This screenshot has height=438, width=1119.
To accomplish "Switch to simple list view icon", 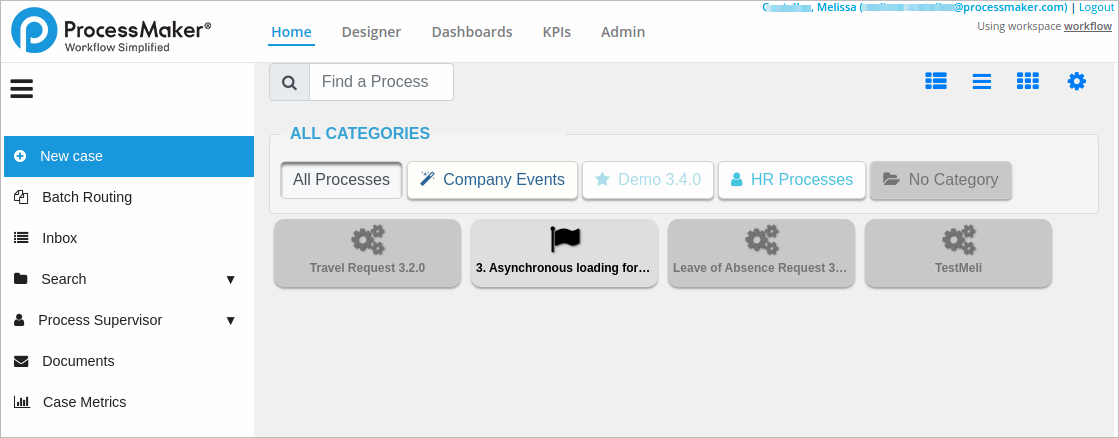I will 982,82.
